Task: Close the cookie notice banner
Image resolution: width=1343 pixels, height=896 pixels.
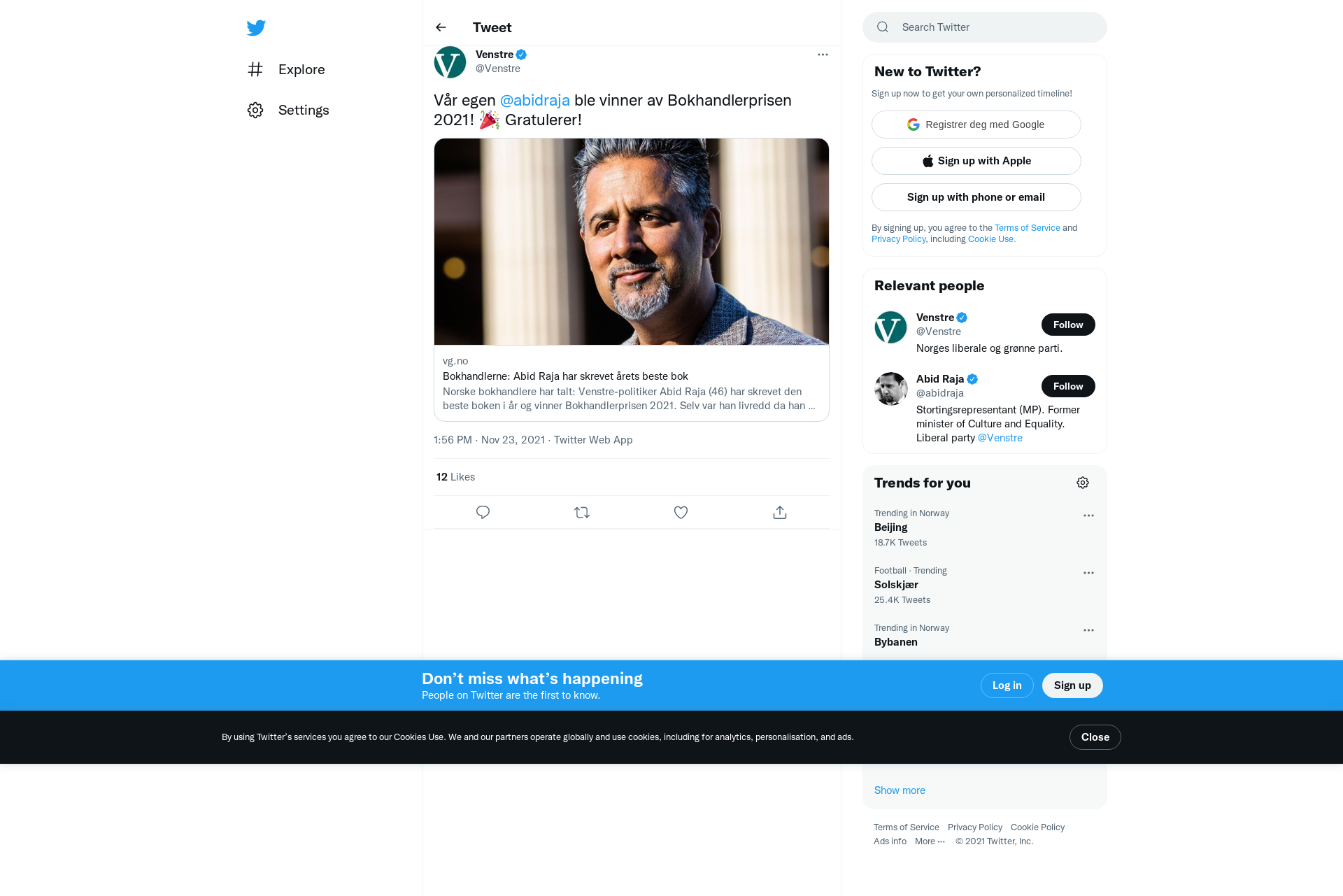Action: click(x=1095, y=737)
